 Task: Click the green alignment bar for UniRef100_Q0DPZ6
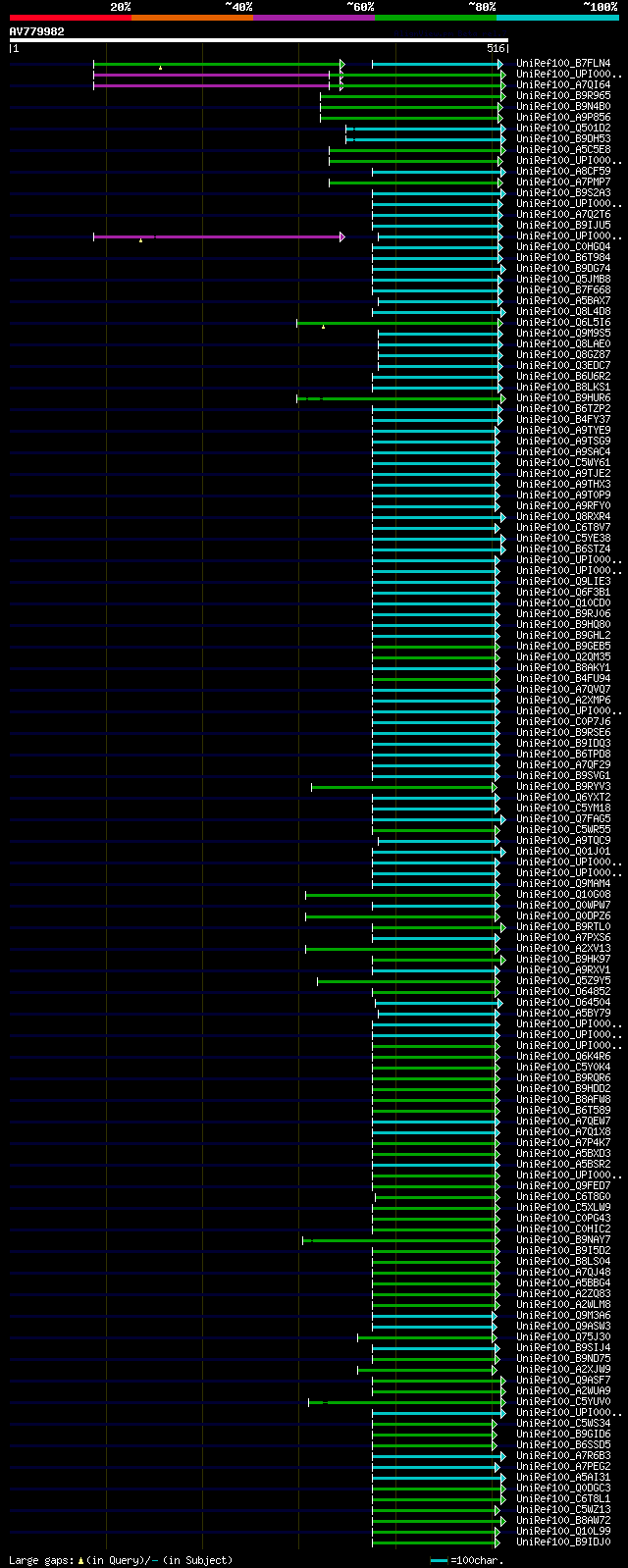402,916
